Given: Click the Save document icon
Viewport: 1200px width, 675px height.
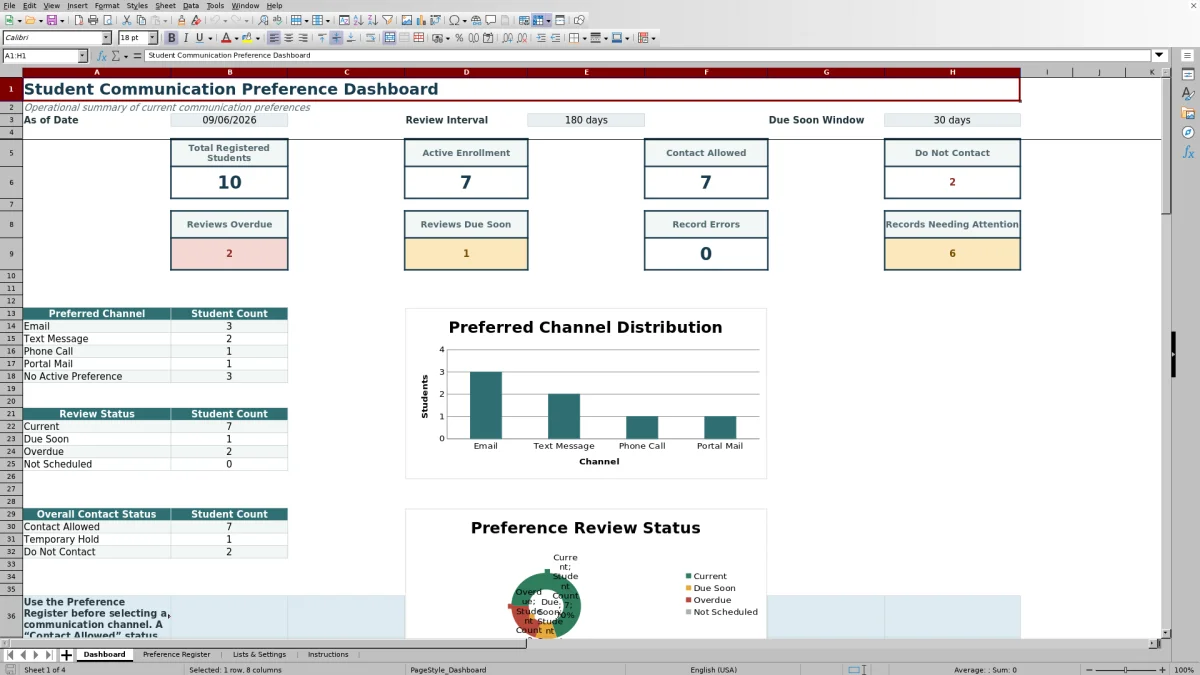Looking at the screenshot, I should pos(52,20).
